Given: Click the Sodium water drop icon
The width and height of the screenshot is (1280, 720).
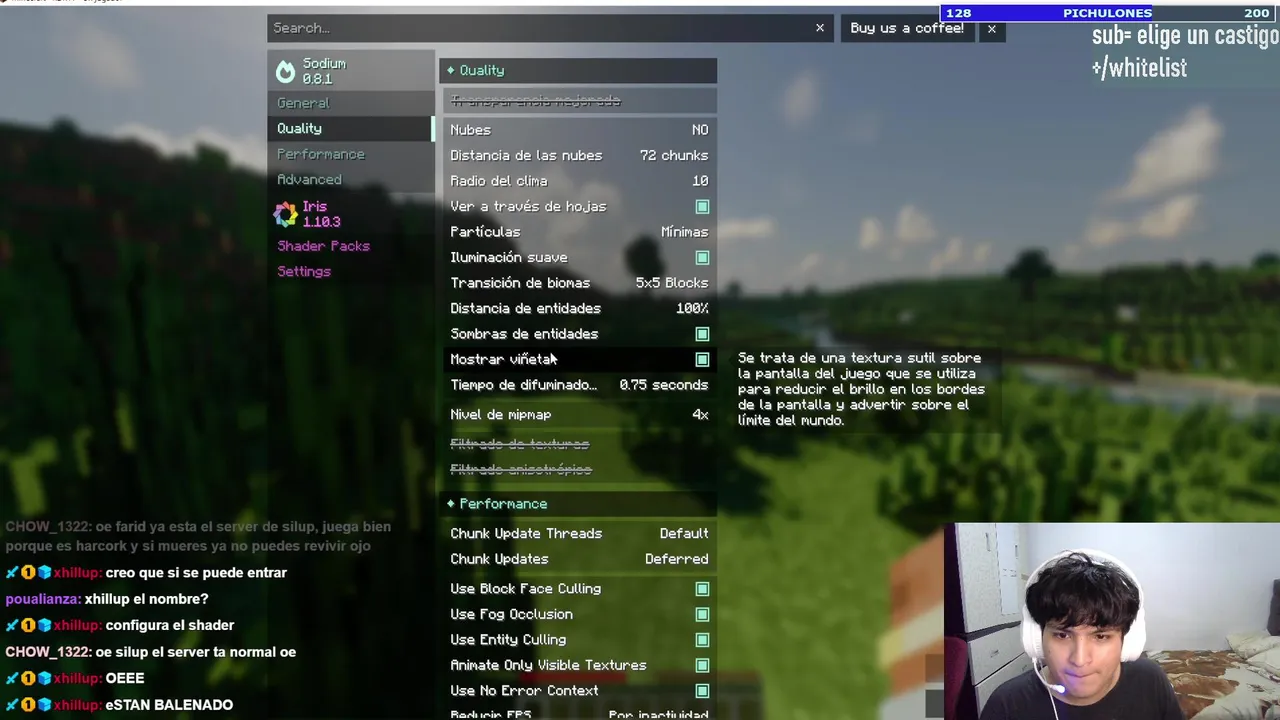Looking at the screenshot, I should (286, 71).
